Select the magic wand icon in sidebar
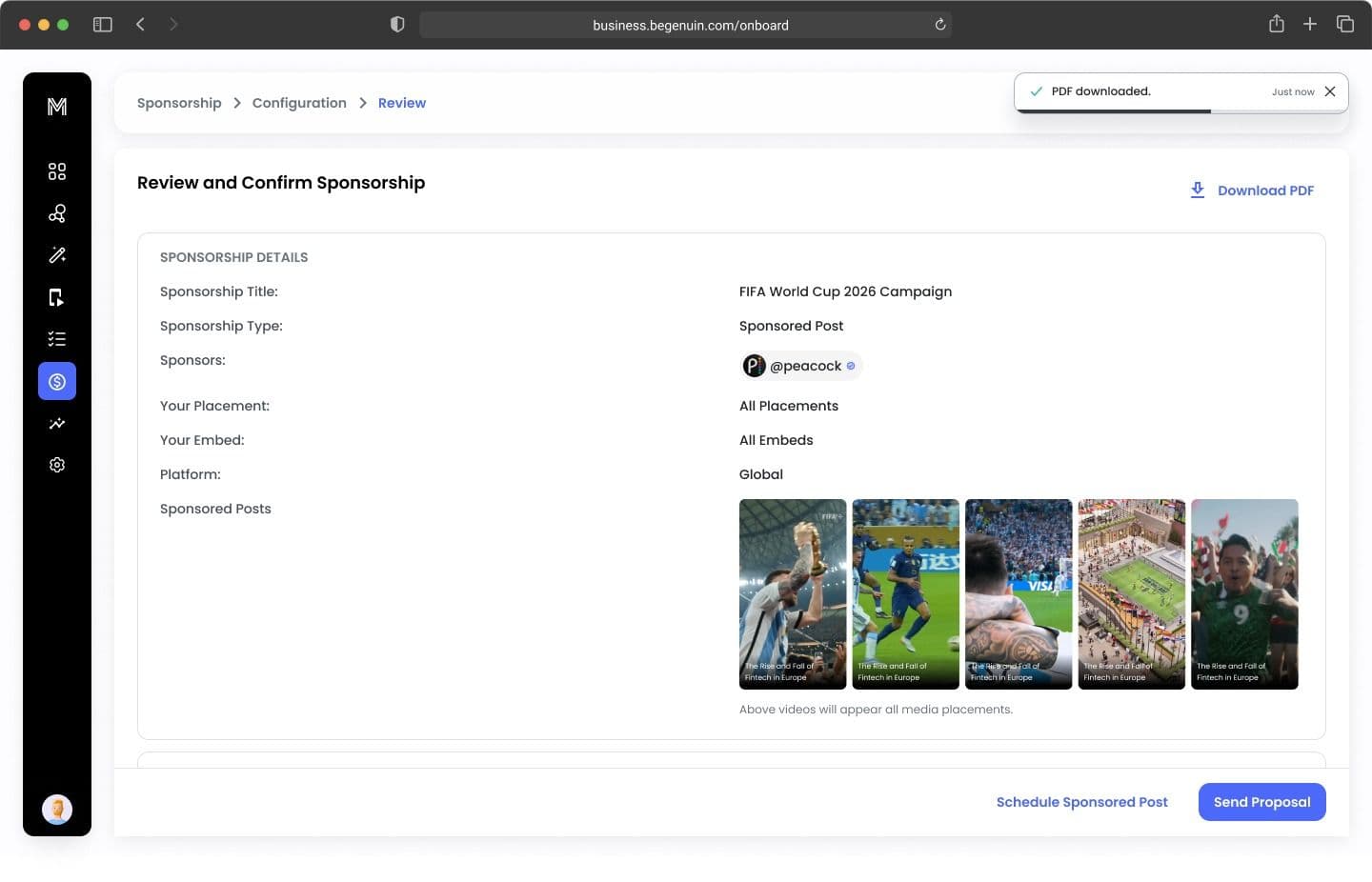The width and height of the screenshot is (1372, 882). point(57,255)
